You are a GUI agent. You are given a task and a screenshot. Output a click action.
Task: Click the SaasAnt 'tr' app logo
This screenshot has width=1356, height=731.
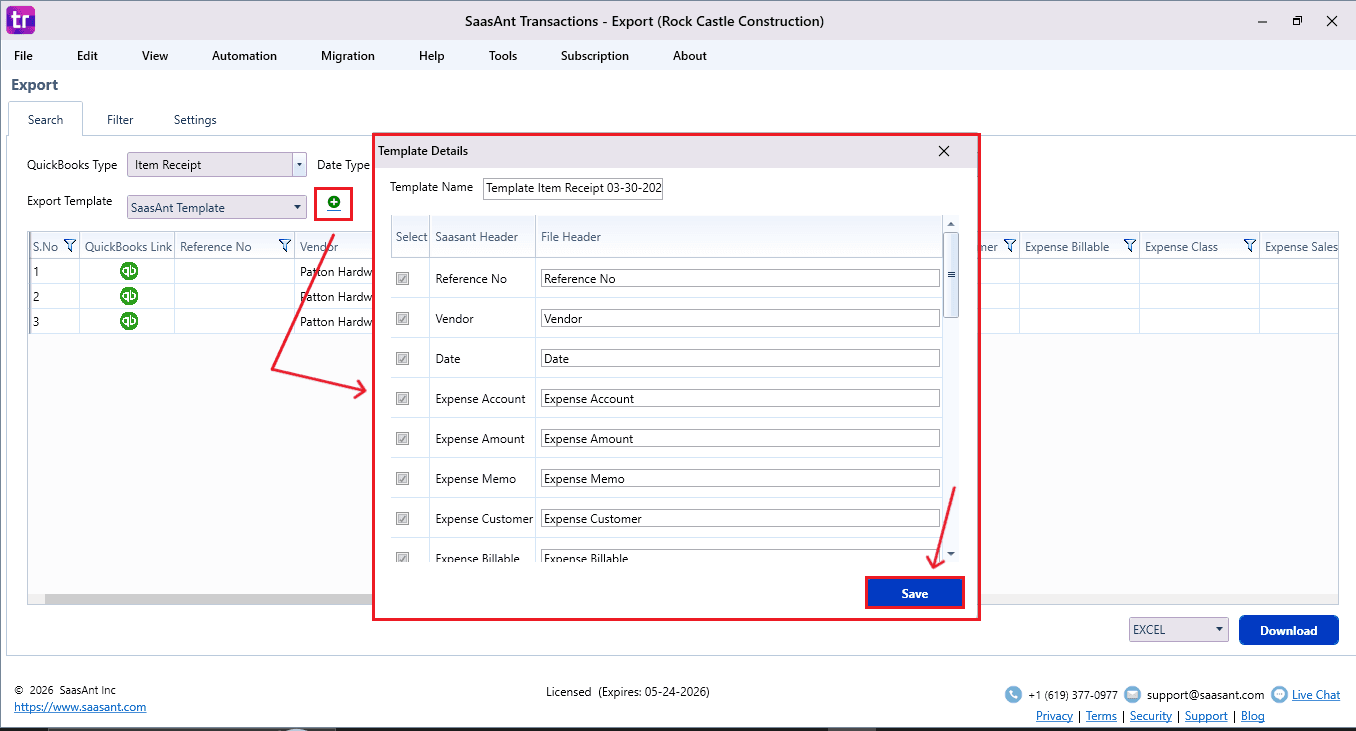[x=20, y=20]
